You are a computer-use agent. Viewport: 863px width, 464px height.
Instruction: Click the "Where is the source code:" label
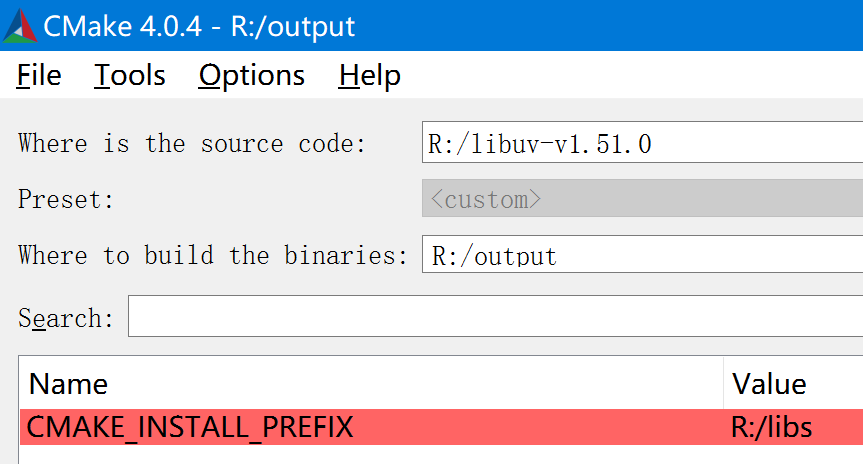(192, 144)
